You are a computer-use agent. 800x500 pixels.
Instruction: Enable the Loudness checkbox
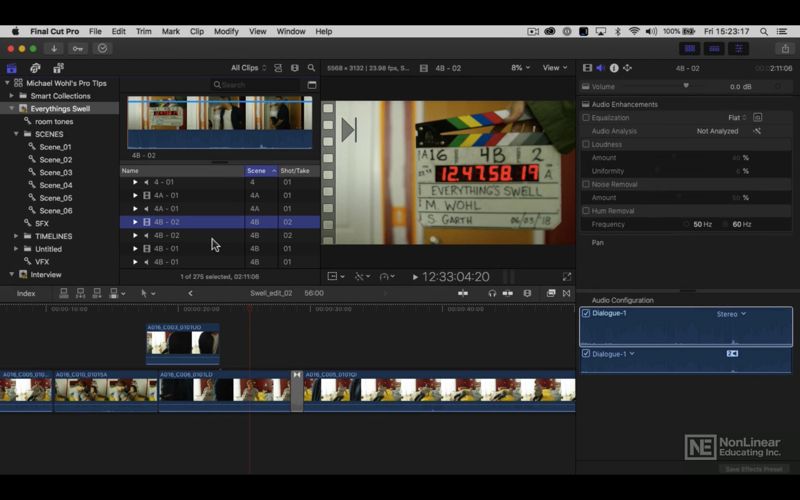(x=586, y=144)
